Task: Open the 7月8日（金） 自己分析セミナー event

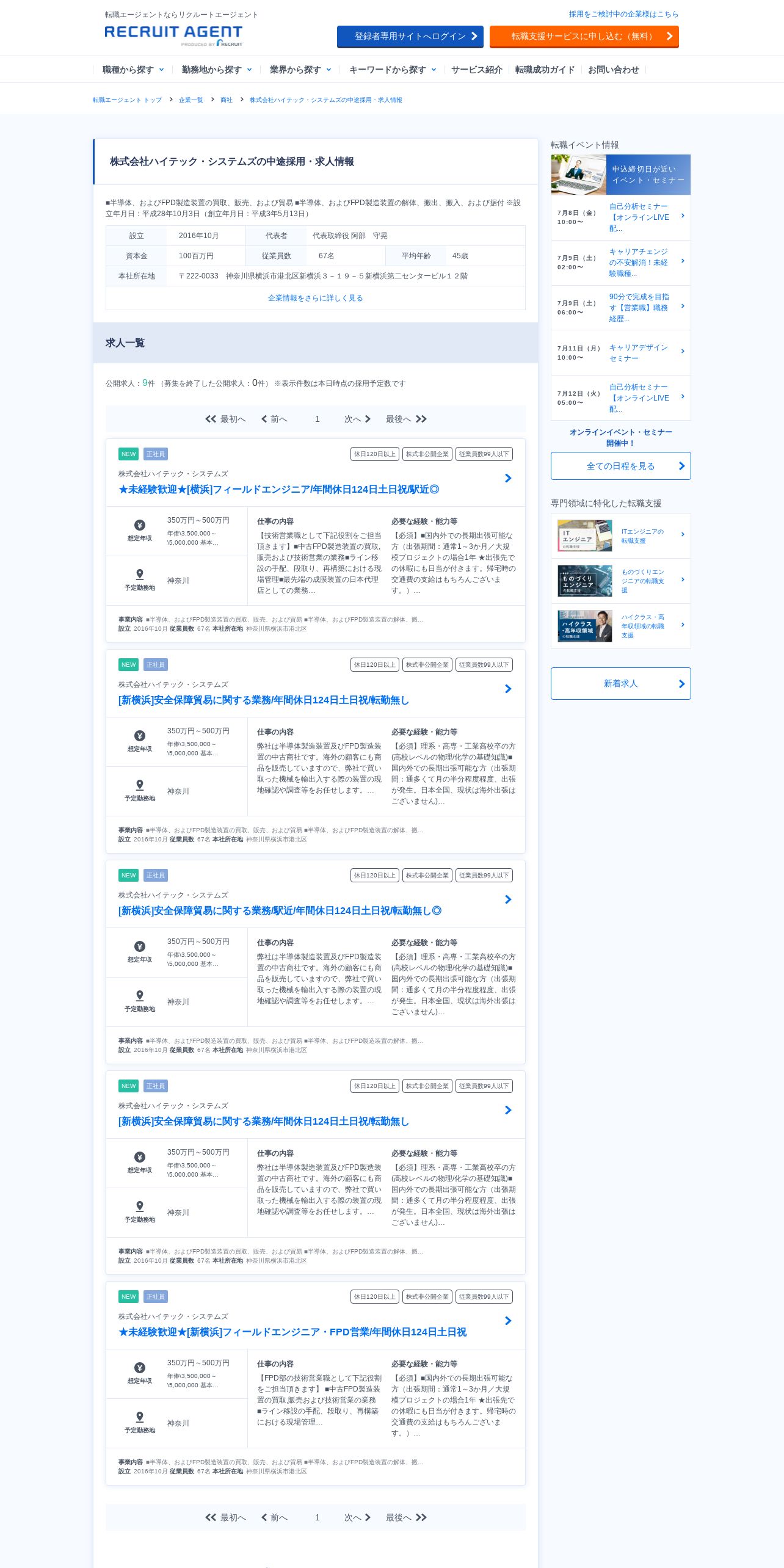Action: tap(621, 217)
